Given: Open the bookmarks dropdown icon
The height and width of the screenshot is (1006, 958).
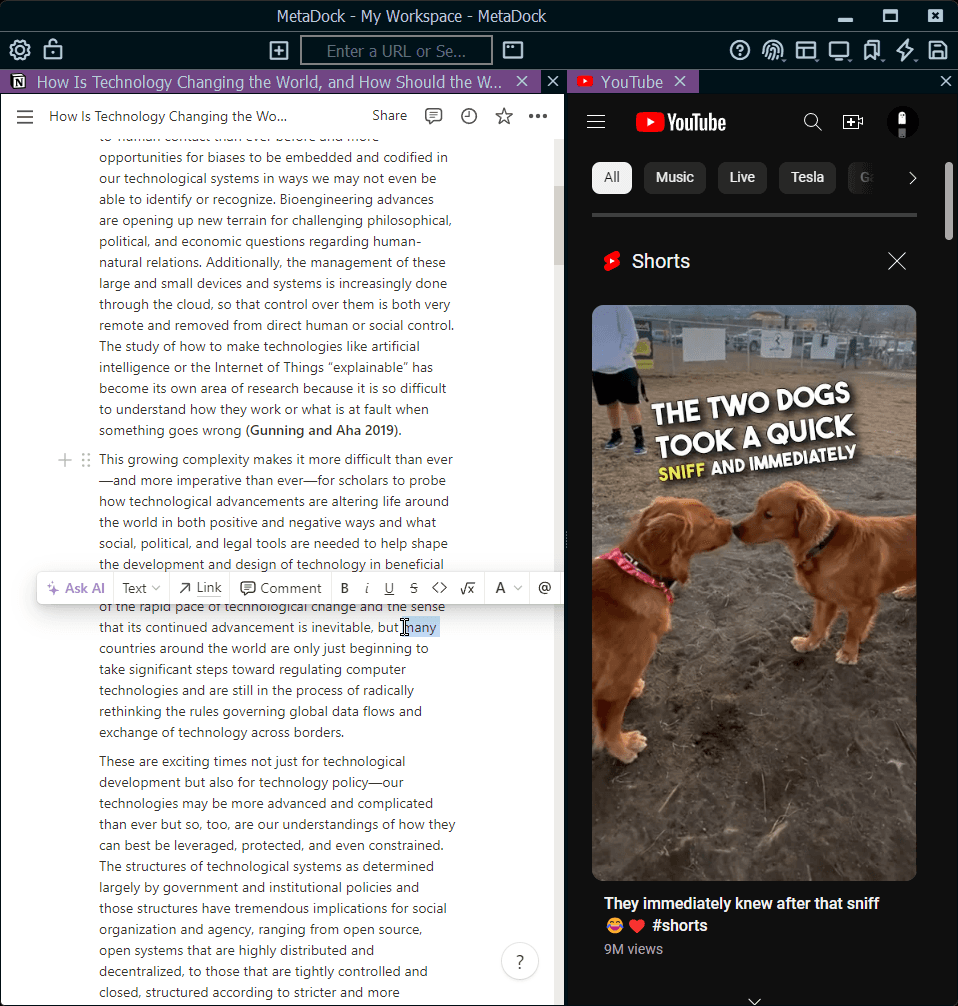Looking at the screenshot, I should click(x=872, y=50).
